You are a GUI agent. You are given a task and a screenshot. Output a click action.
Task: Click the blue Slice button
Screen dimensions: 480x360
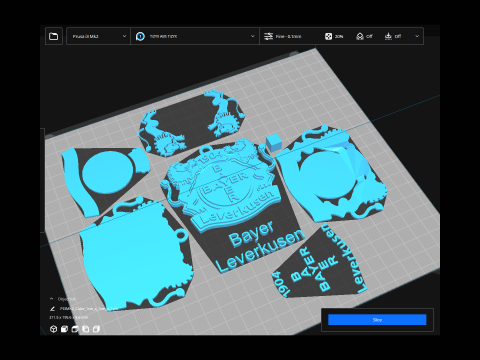tap(377, 320)
